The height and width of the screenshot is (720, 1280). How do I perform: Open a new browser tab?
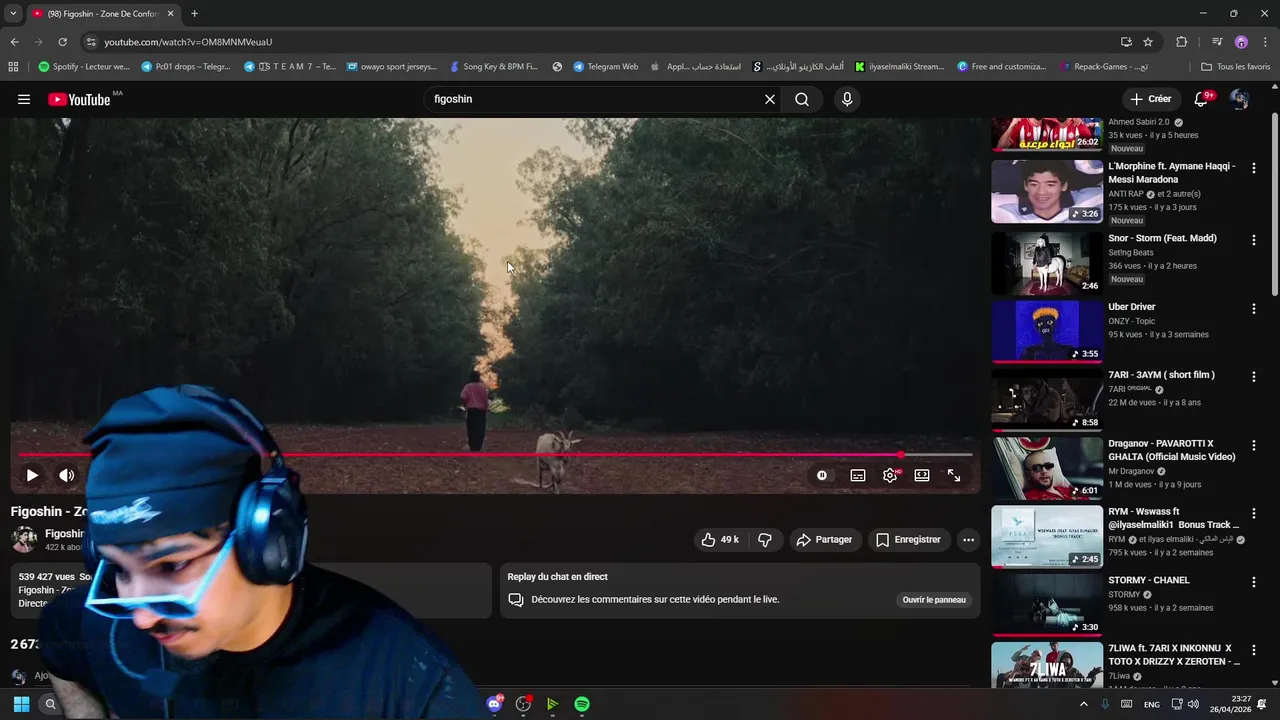[194, 14]
